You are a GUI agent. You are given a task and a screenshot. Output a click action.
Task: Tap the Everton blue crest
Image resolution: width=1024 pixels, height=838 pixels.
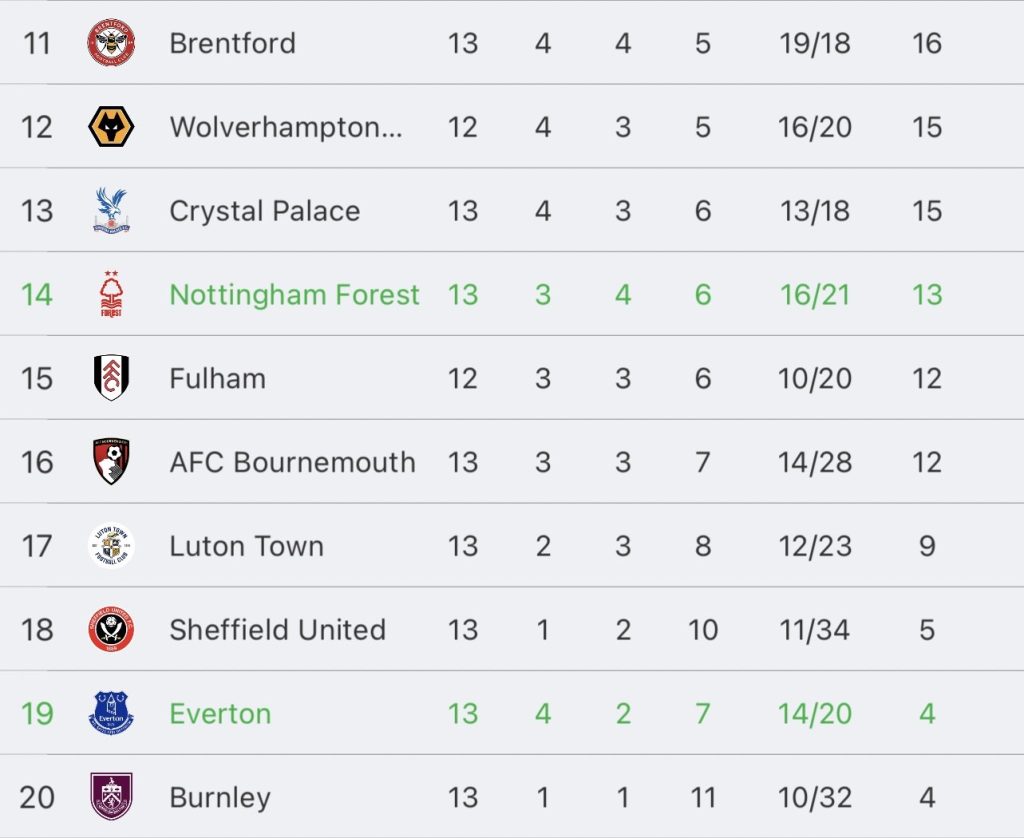tap(111, 713)
